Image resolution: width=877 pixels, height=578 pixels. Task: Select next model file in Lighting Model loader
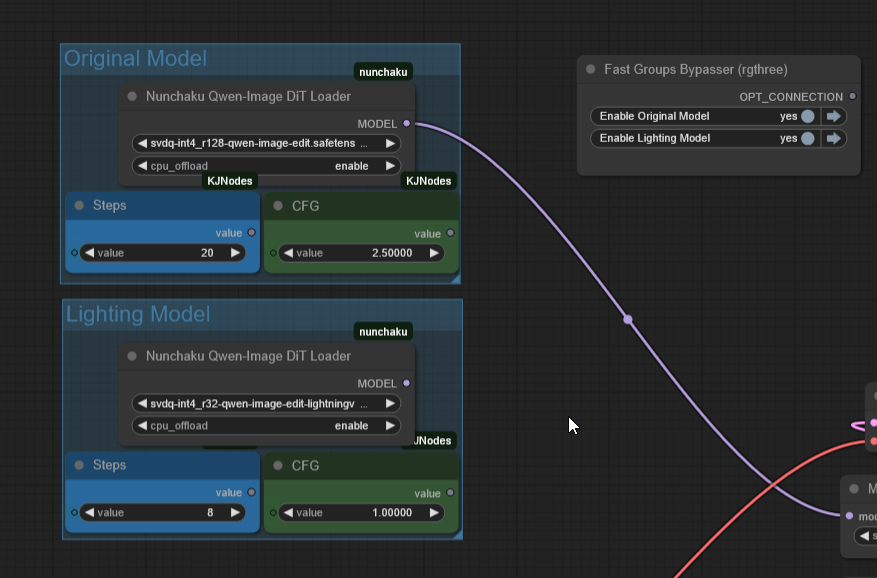click(390, 403)
